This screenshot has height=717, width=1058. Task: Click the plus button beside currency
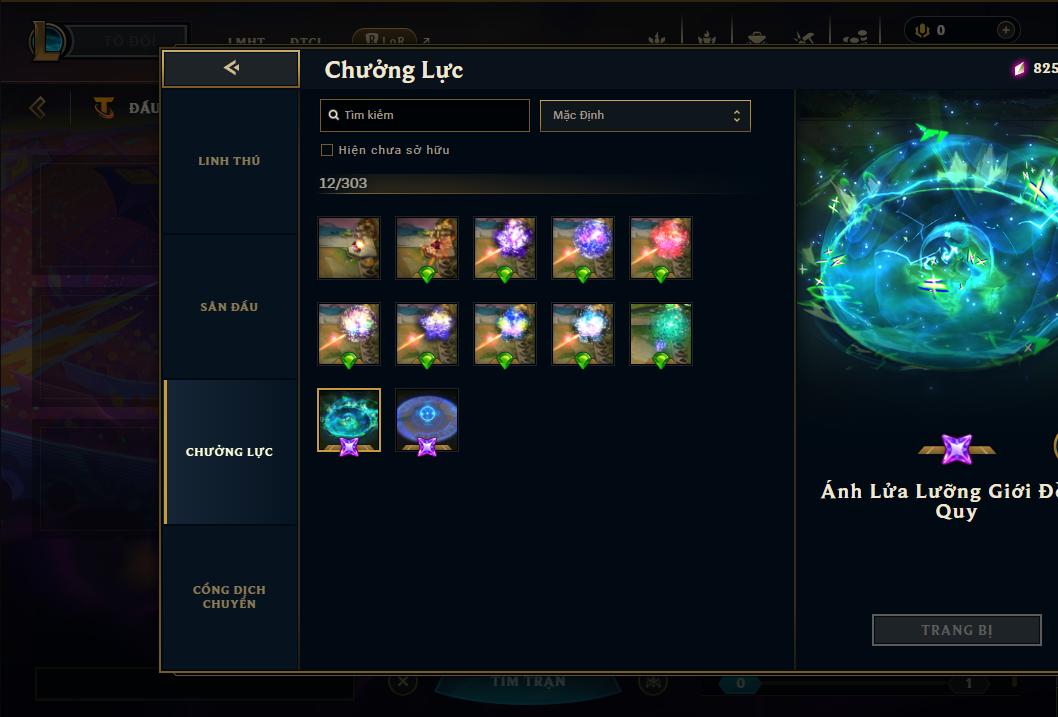tap(1005, 30)
